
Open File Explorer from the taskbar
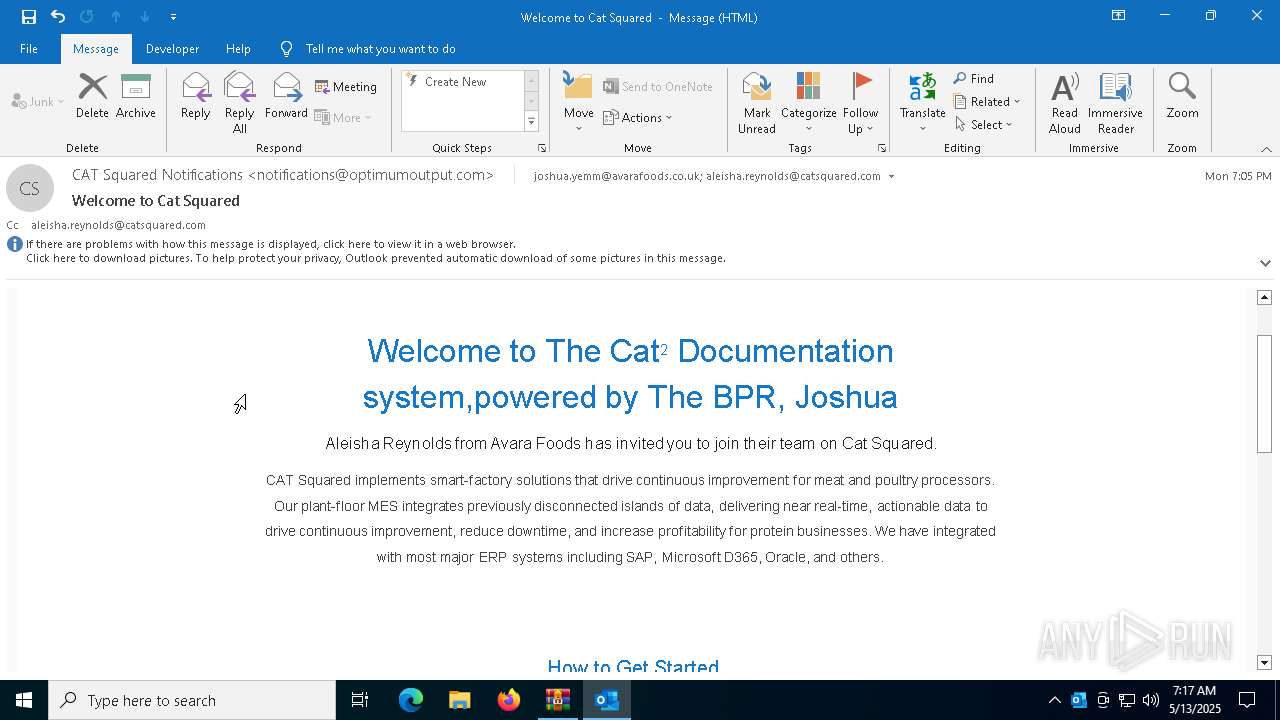(x=459, y=700)
